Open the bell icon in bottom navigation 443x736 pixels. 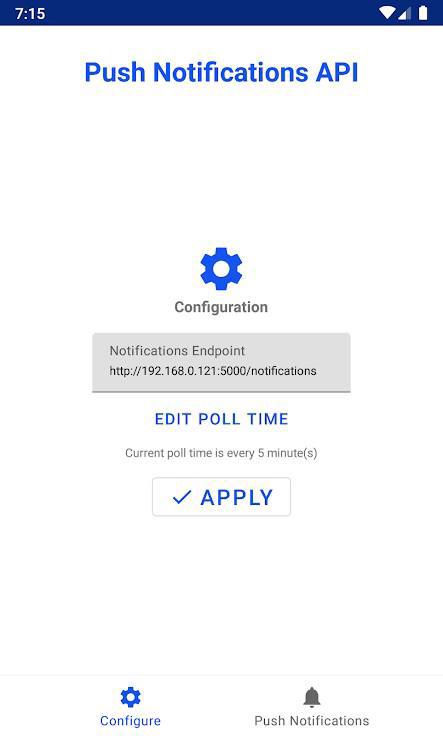pos(312,697)
